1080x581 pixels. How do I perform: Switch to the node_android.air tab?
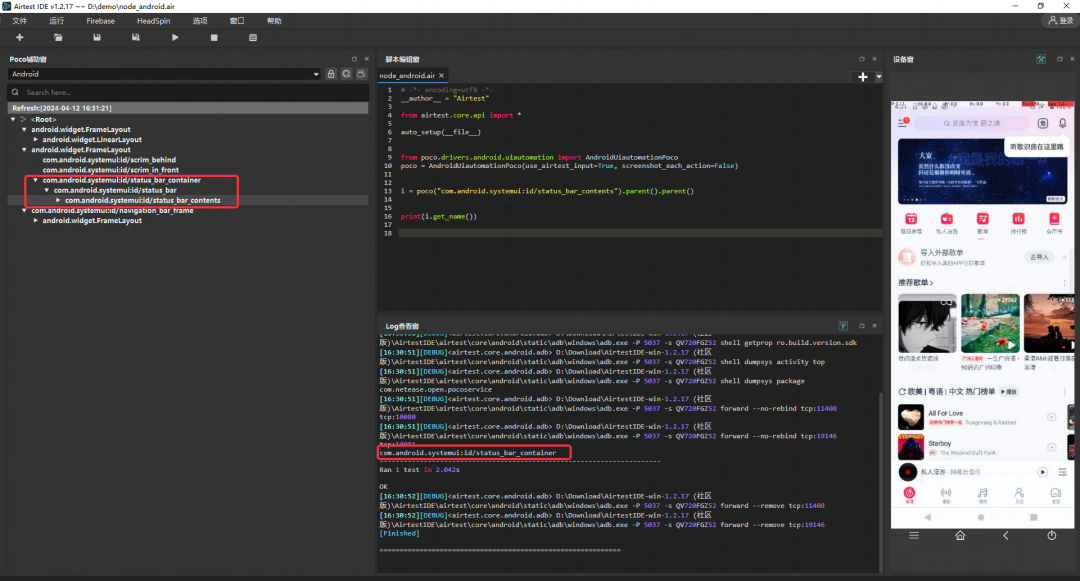[407, 76]
